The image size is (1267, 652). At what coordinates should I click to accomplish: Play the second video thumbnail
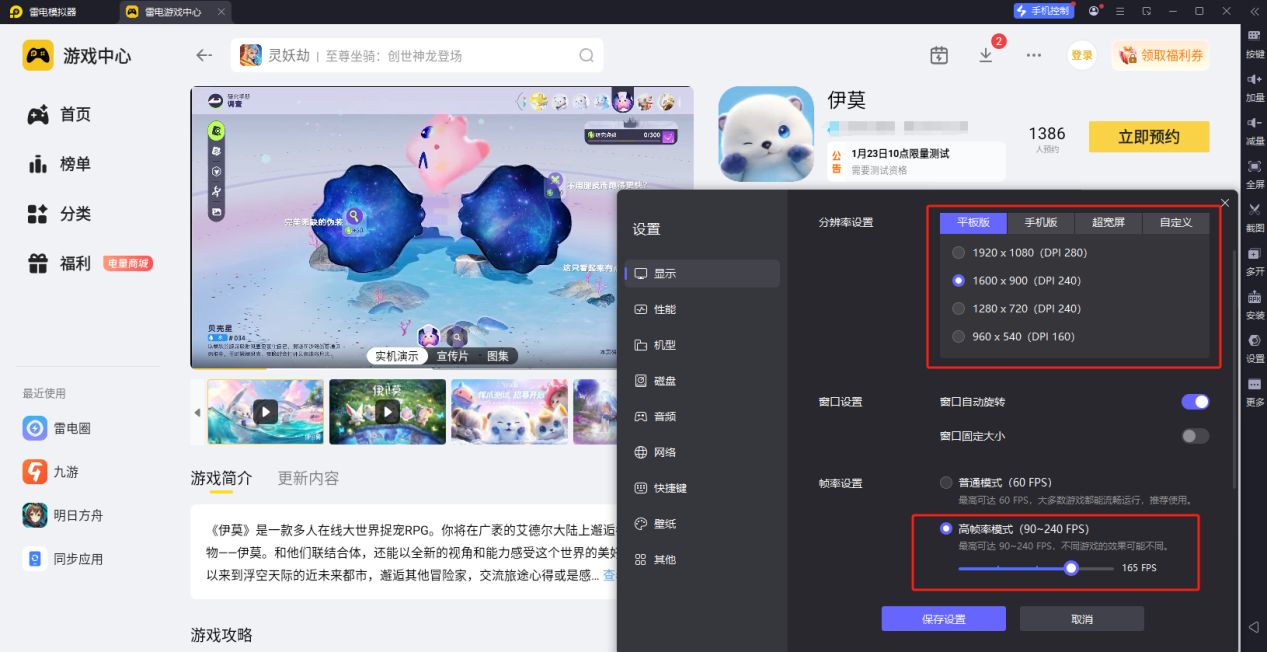pyautogui.click(x=387, y=411)
